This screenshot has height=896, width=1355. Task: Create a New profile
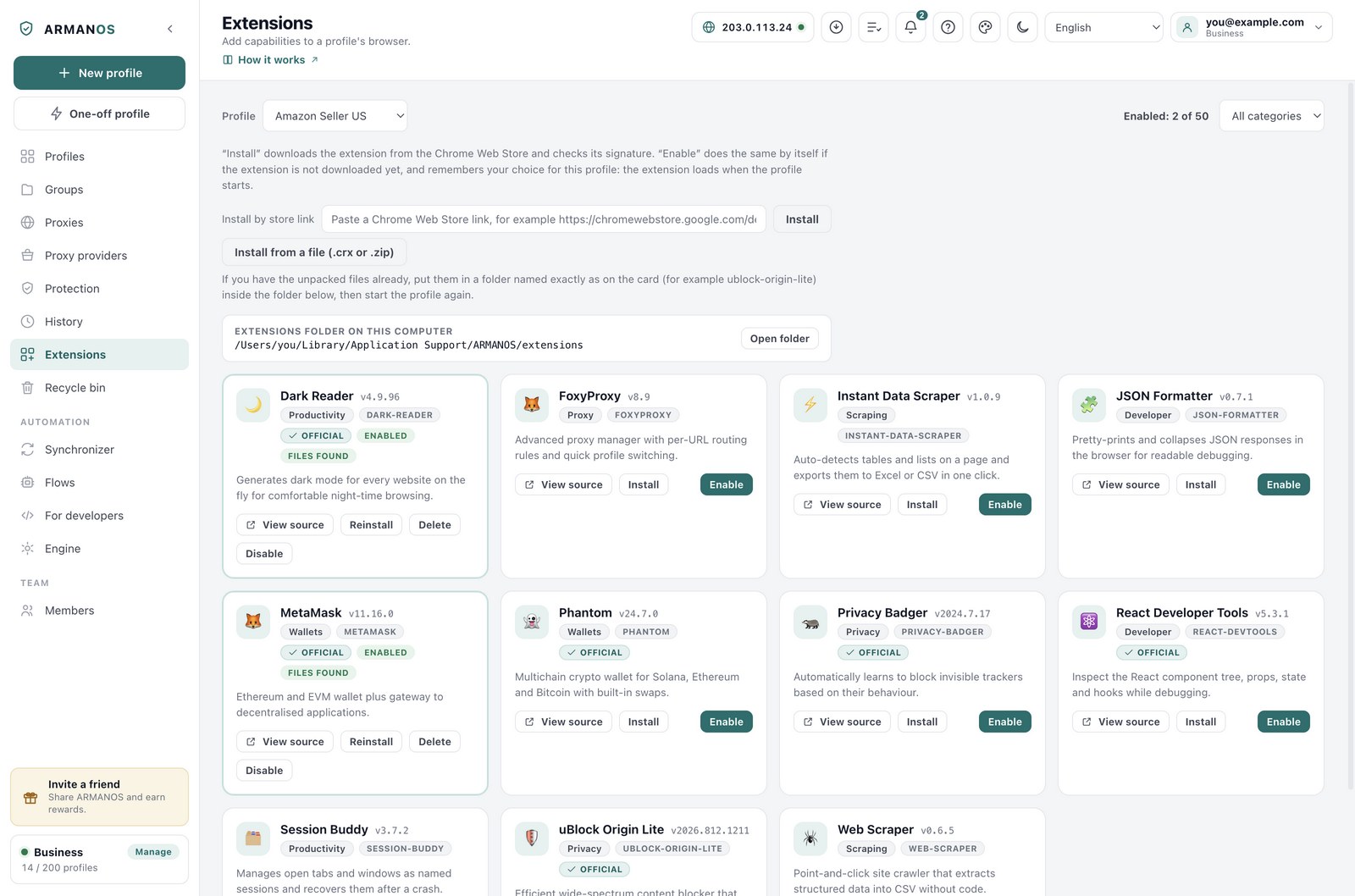pyautogui.click(x=99, y=73)
